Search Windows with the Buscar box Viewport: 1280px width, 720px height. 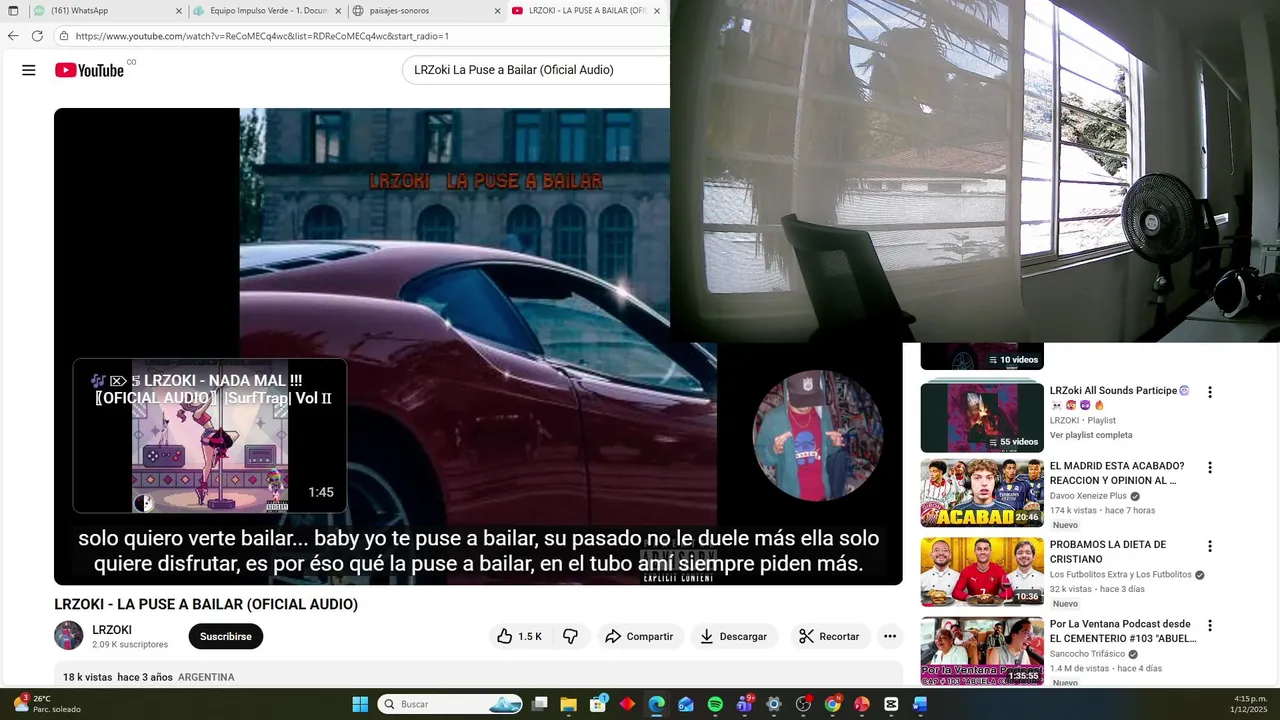click(450, 704)
